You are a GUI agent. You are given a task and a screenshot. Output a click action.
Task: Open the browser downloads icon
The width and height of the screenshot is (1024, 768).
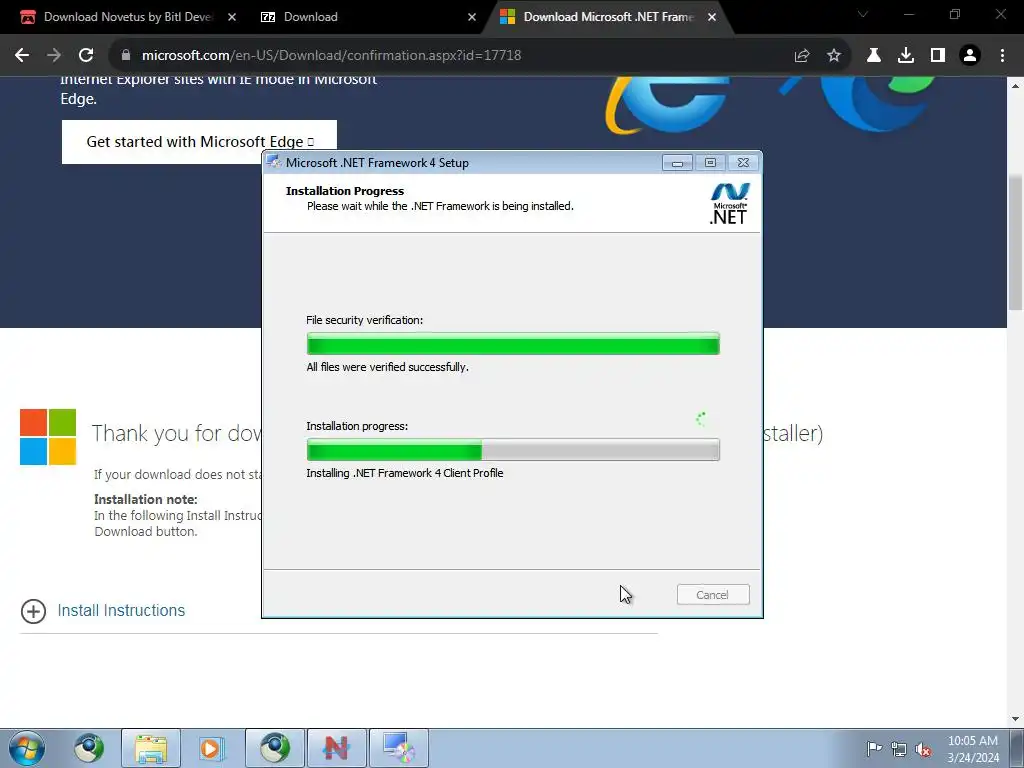906,56
